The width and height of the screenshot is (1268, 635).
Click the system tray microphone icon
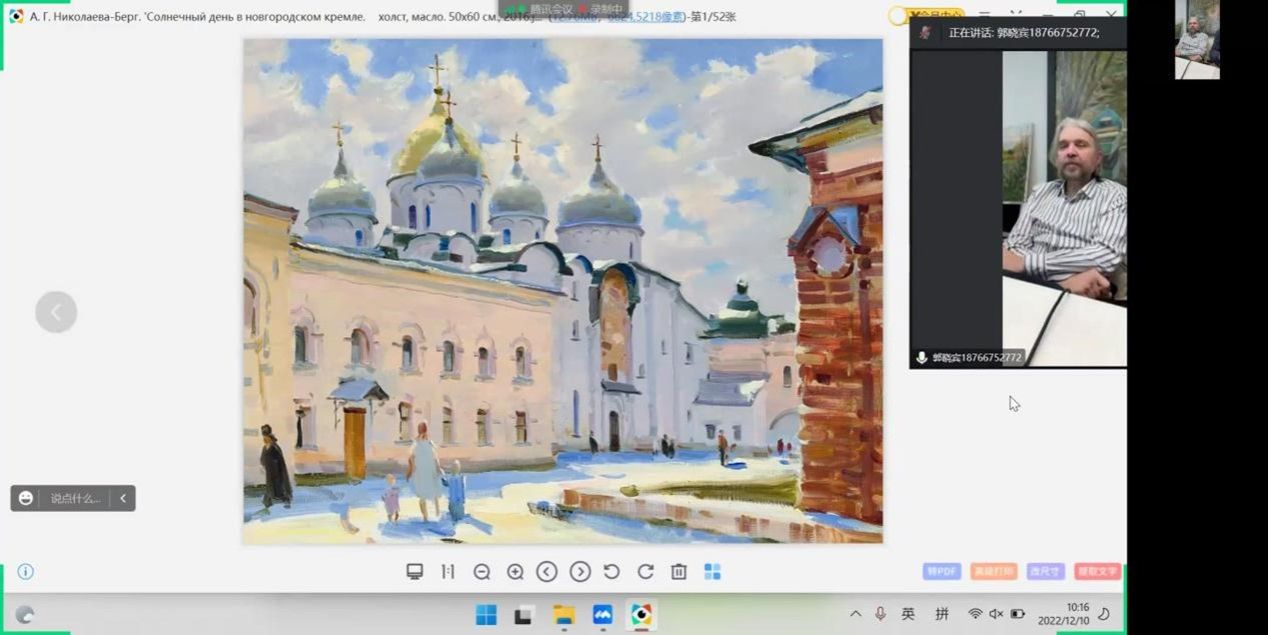[x=881, y=614]
